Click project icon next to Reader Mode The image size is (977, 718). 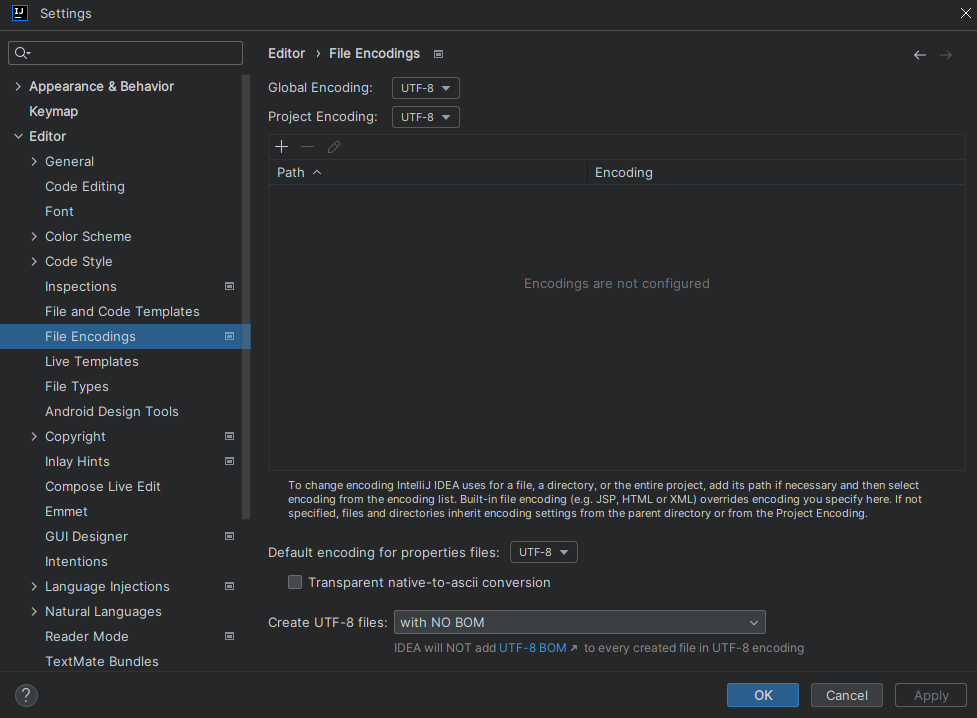(229, 636)
